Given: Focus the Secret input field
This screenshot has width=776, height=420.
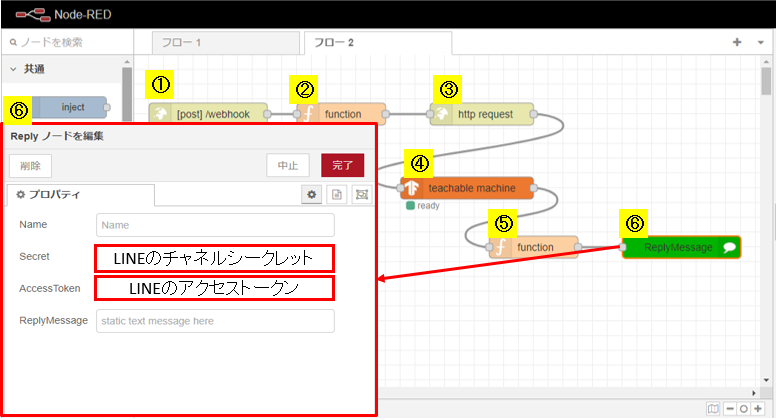Looking at the screenshot, I should [x=214, y=258].
